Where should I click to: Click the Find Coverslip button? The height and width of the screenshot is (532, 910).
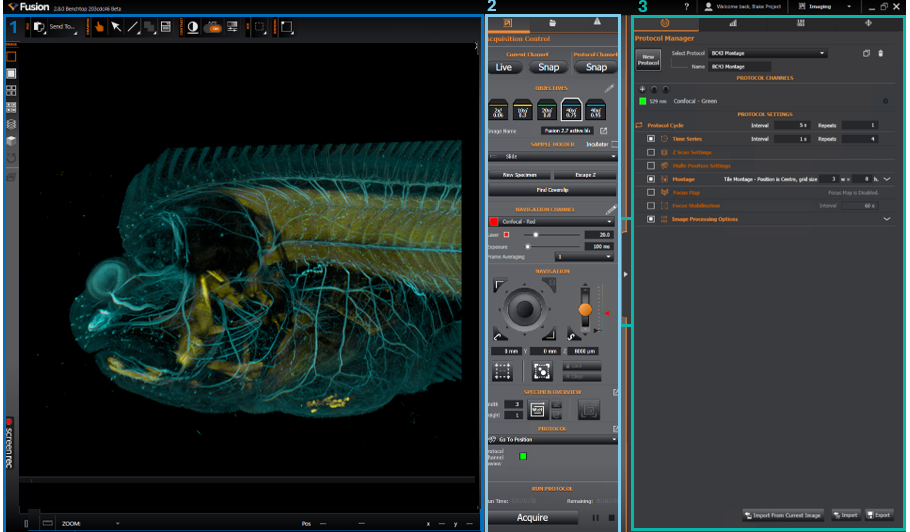tap(552, 190)
